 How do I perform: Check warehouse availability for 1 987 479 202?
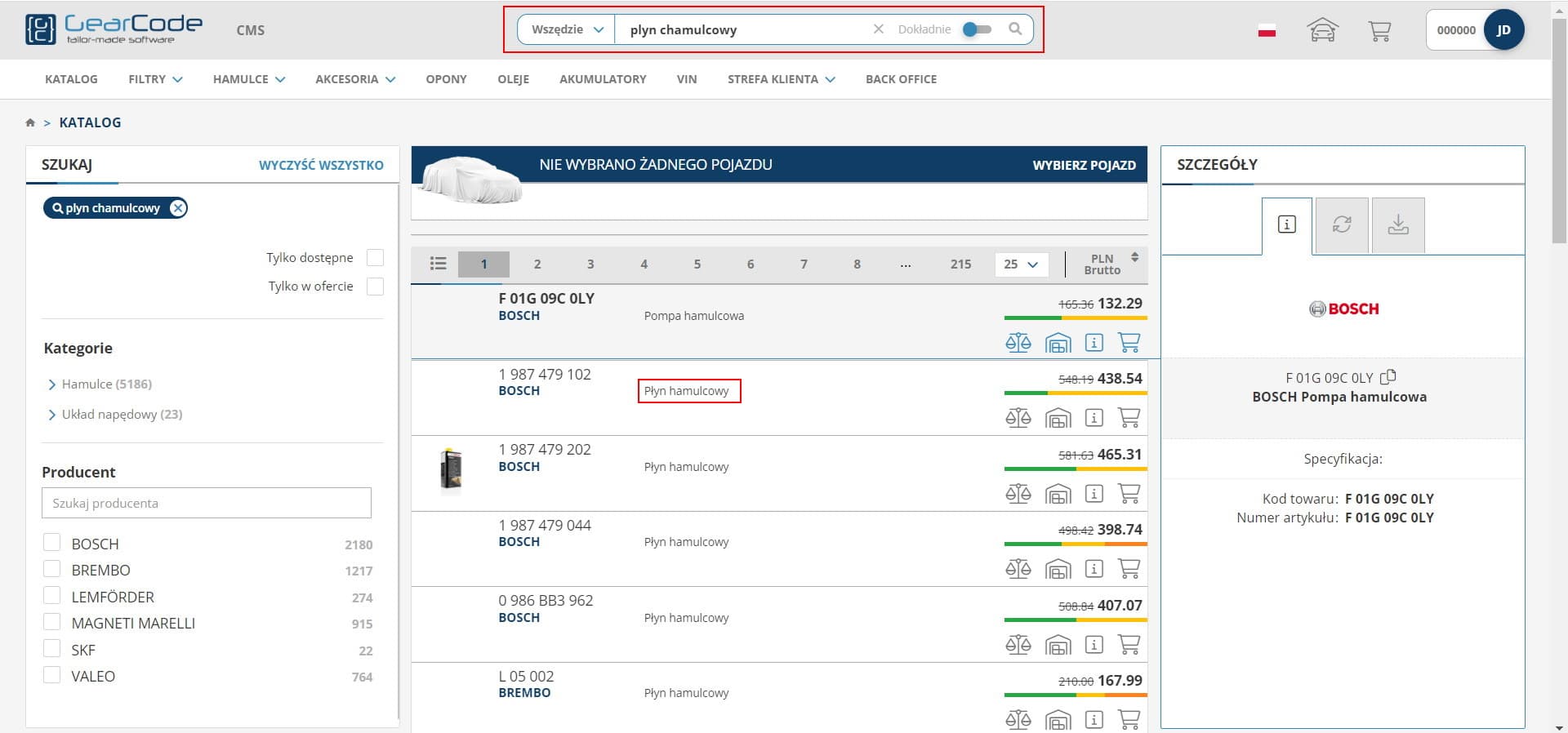point(1058,494)
